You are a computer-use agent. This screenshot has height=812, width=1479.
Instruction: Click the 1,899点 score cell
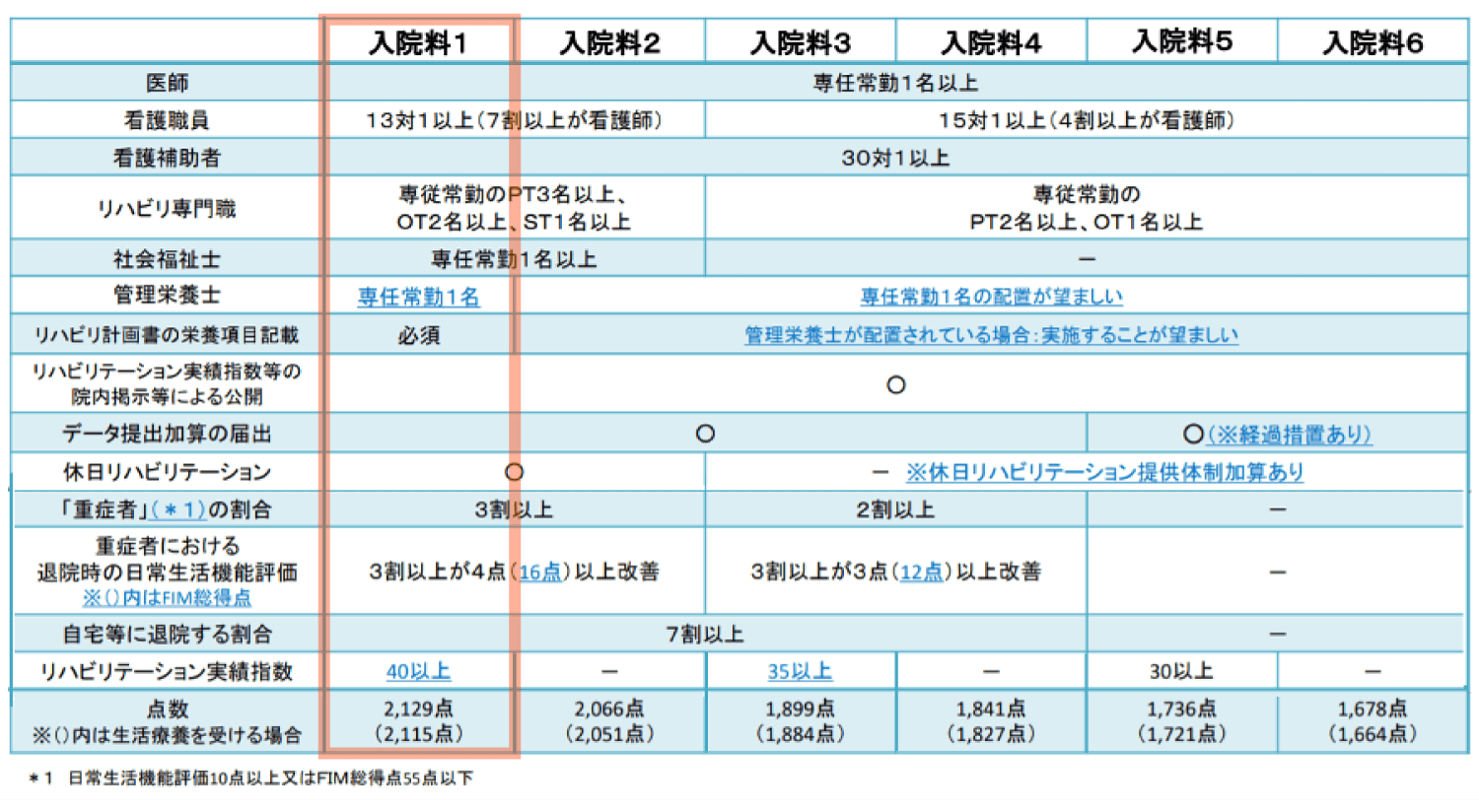tap(800, 720)
